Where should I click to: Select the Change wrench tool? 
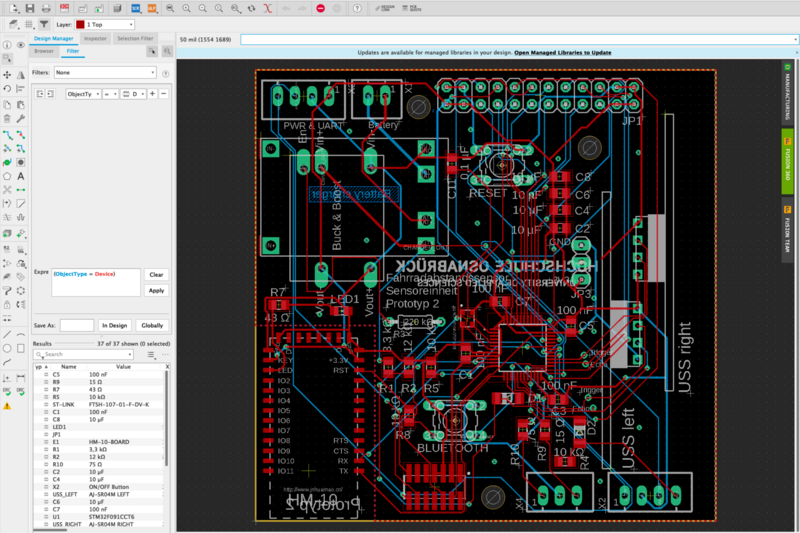tap(20, 119)
